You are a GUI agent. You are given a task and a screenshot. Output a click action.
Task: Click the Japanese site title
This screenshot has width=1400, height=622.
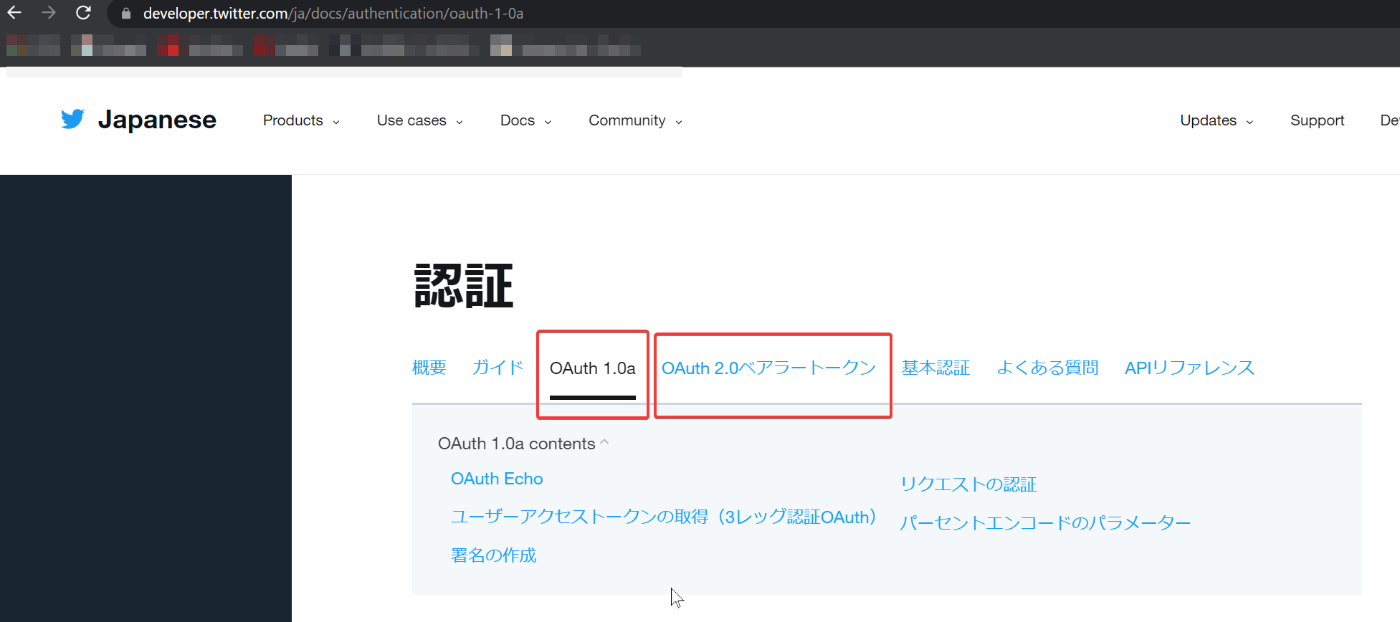coord(157,120)
